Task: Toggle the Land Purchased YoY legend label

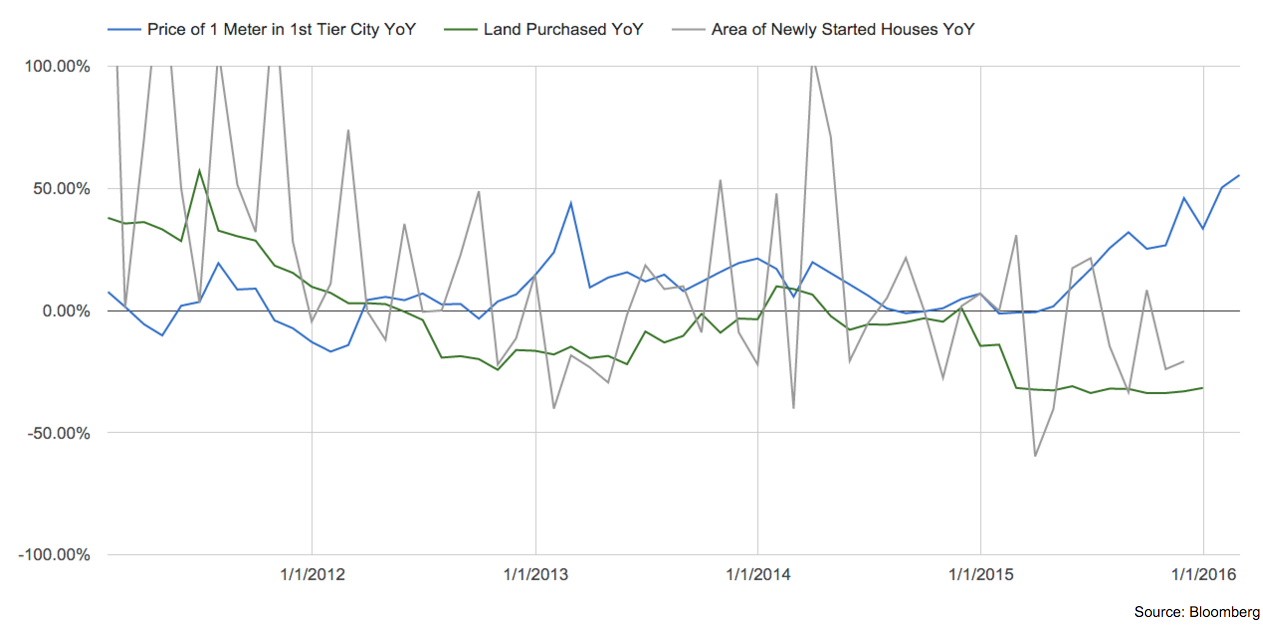Action: pos(563,29)
